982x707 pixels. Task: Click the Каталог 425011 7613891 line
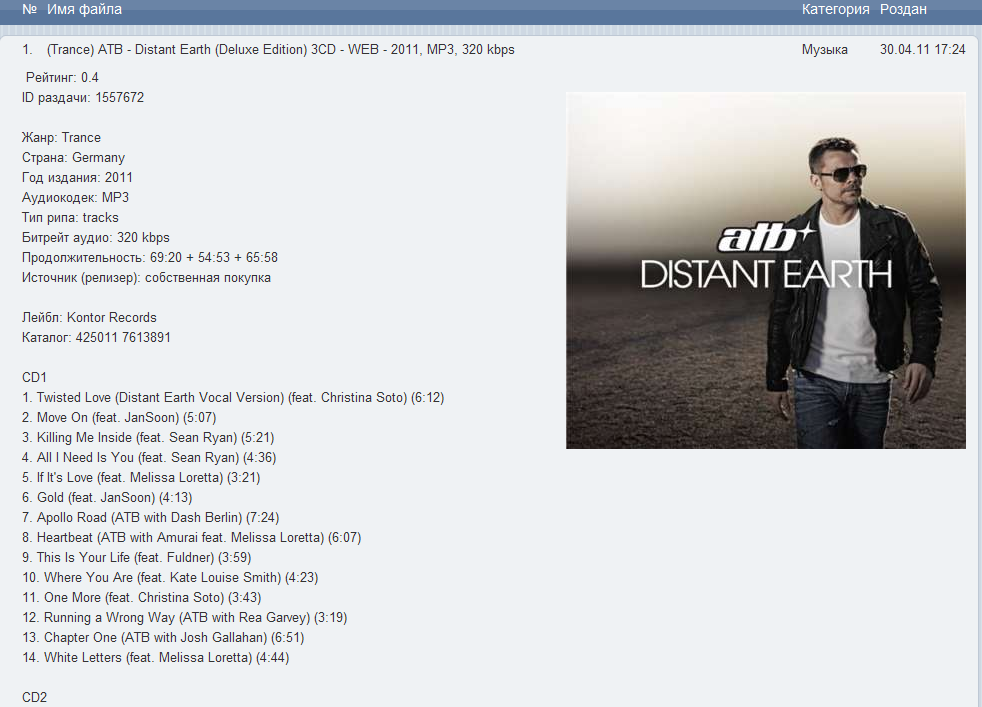point(96,338)
